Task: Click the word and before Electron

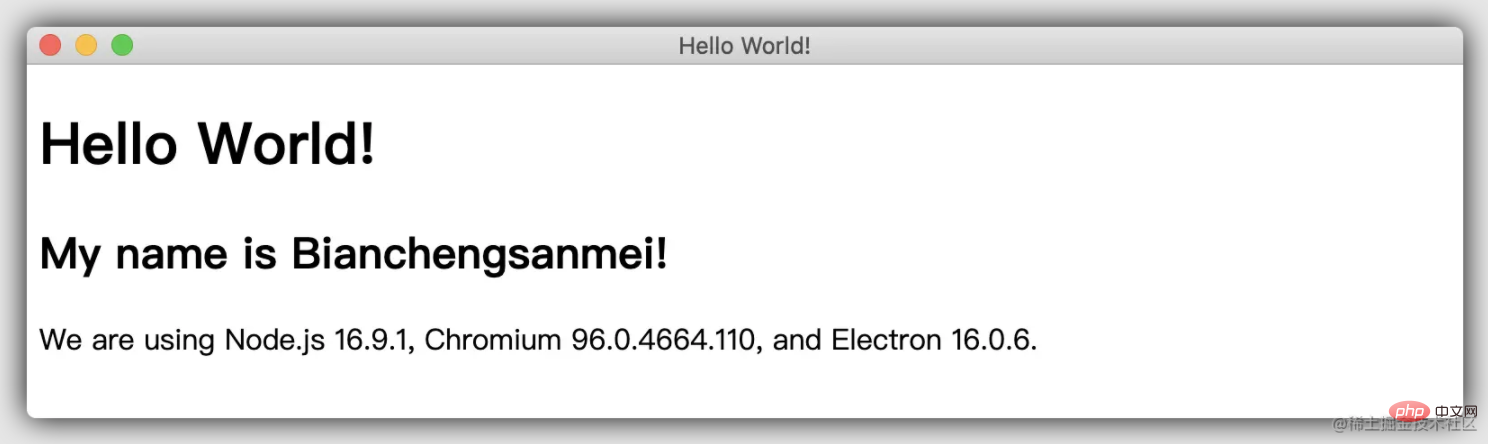Action: (x=797, y=340)
